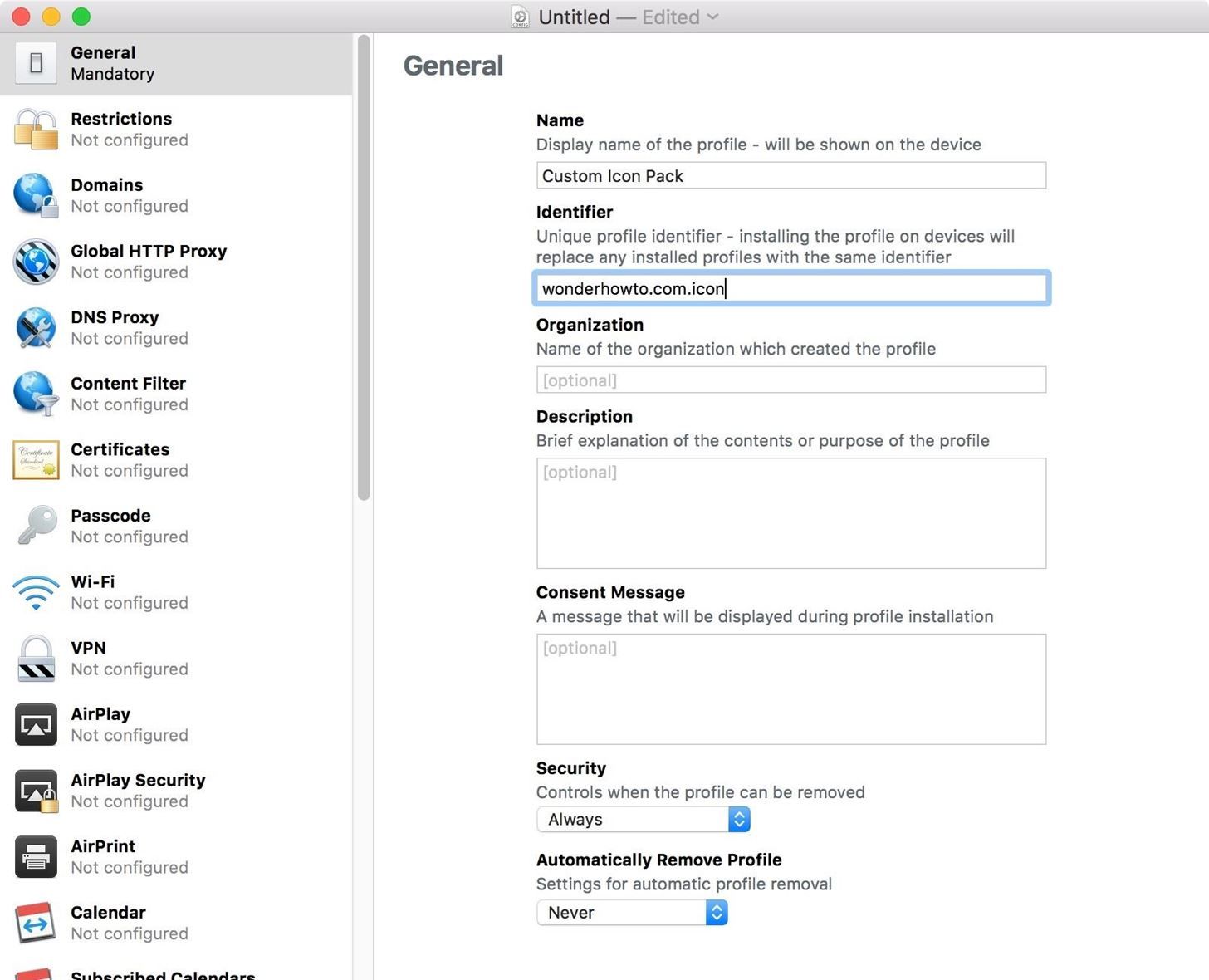The width and height of the screenshot is (1209, 980).
Task: Click the Restrictions padlock icon
Action: pyautogui.click(x=36, y=130)
